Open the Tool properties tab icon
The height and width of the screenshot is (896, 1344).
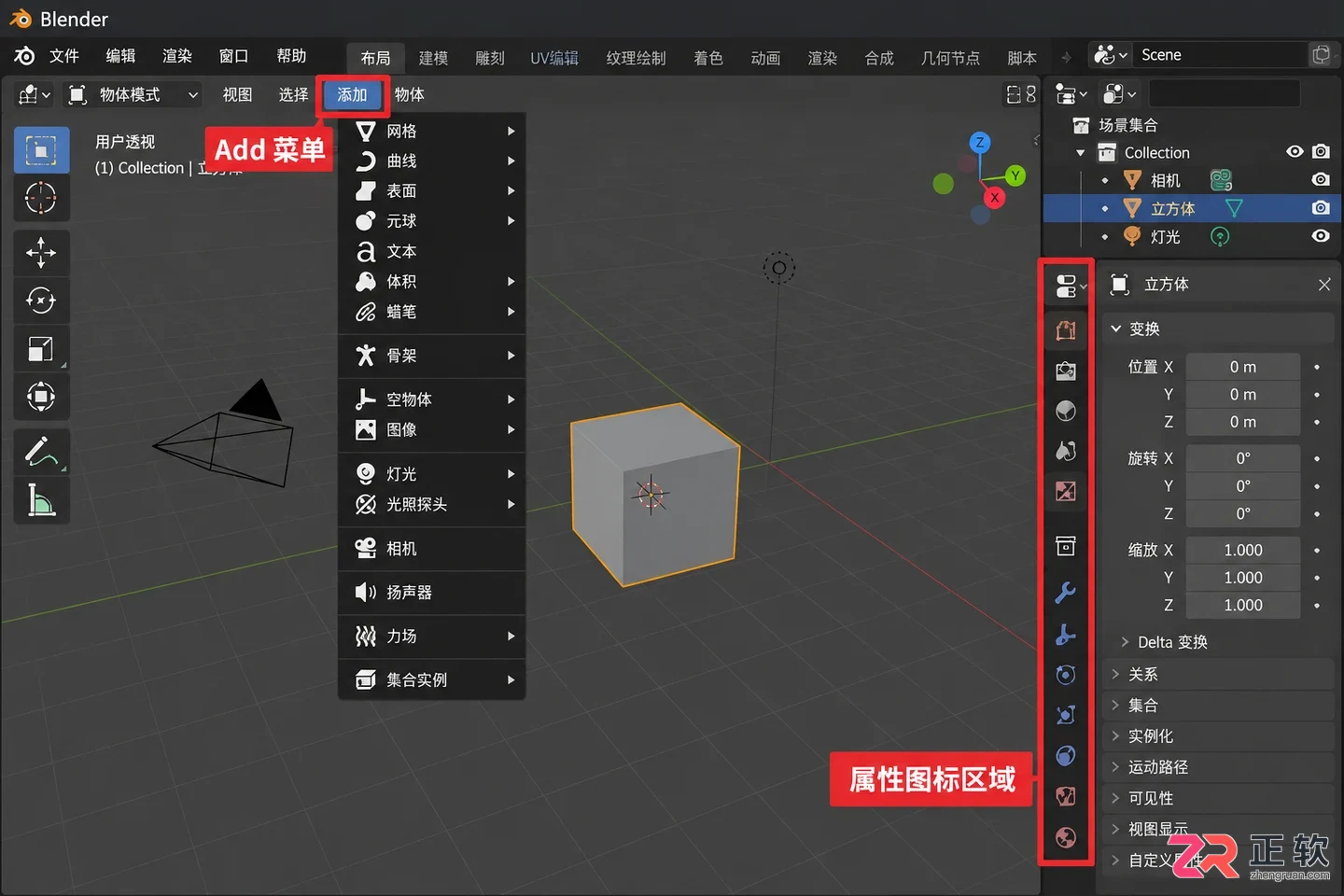[x=1066, y=286]
